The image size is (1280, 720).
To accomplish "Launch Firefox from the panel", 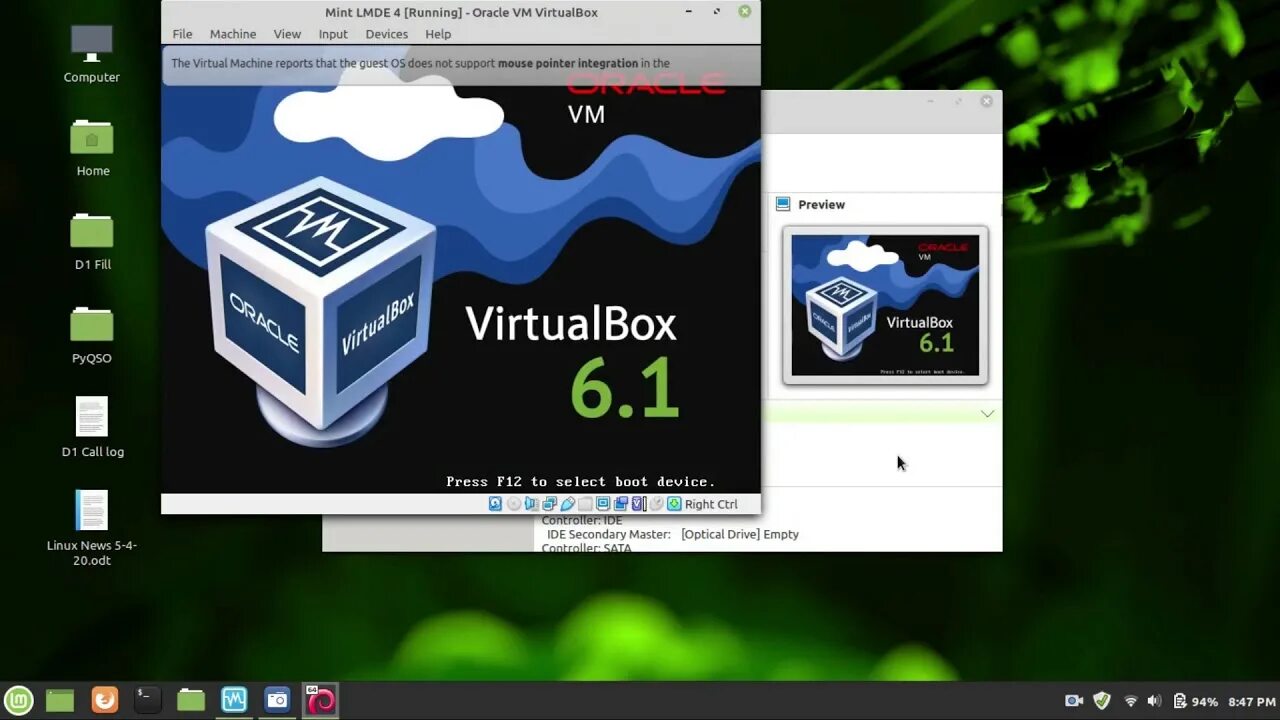I will pyautogui.click(x=104, y=700).
